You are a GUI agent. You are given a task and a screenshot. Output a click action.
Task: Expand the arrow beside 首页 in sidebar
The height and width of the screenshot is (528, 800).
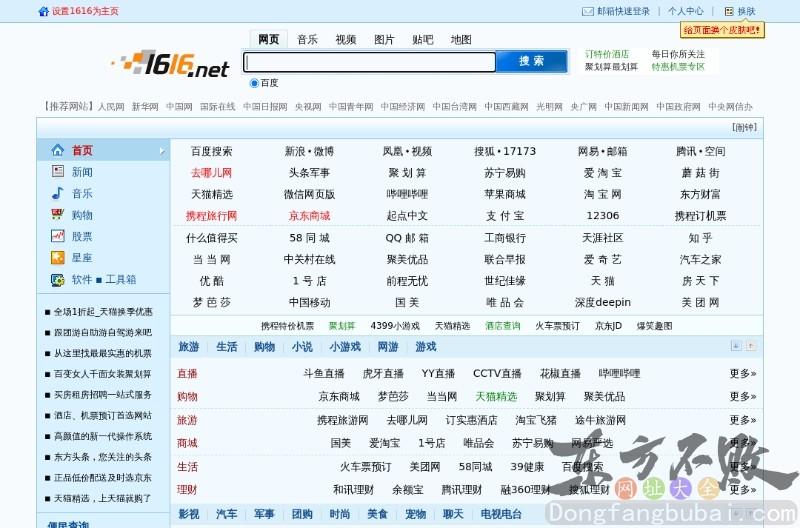click(x=162, y=150)
